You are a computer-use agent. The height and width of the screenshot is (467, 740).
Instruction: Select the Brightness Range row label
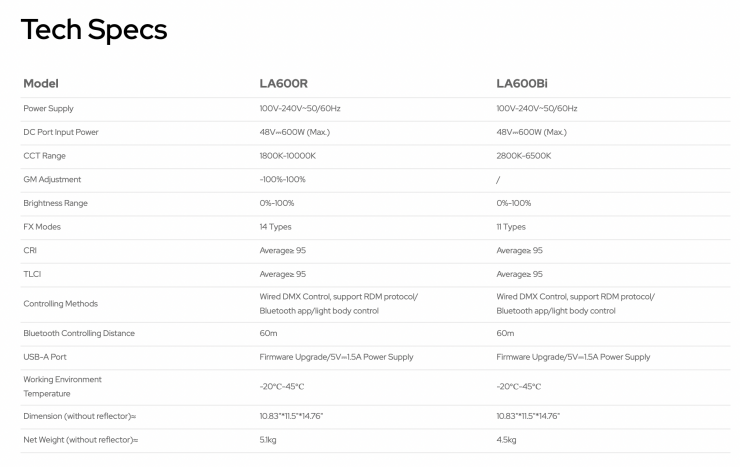point(55,203)
